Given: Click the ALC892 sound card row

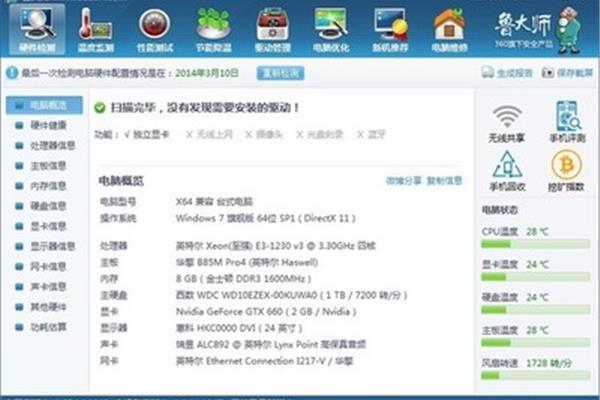Looking at the screenshot, I should (x=233, y=344).
